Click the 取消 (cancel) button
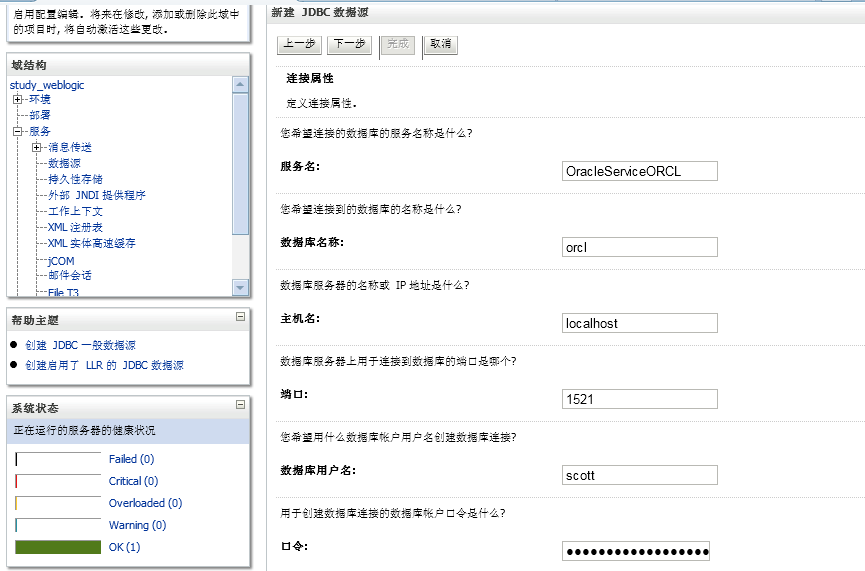The width and height of the screenshot is (865, 571). click(440, 44)
